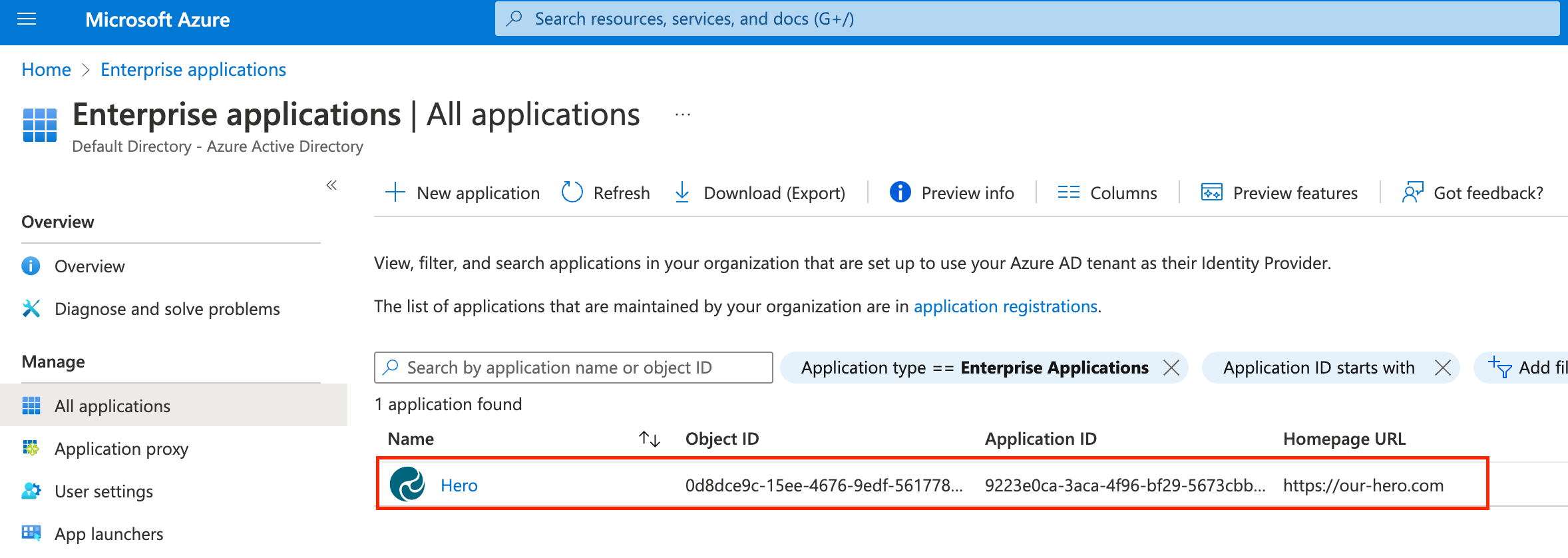Click the feedback person icon
Image resolution: width=1568 pixels, height=558 pixels.
coord(1412,192)
